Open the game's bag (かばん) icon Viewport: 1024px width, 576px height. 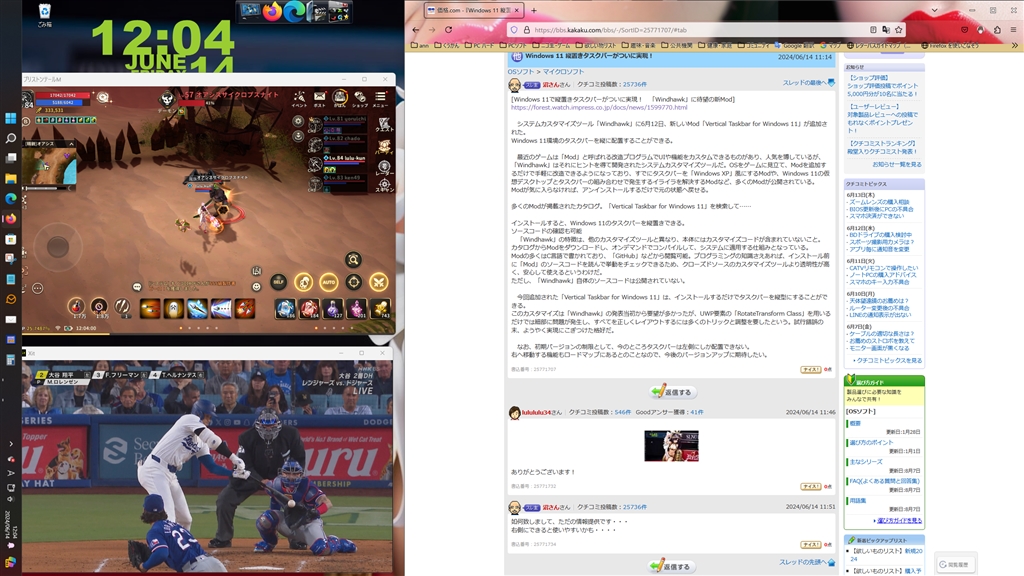click(x=340, y=99)
